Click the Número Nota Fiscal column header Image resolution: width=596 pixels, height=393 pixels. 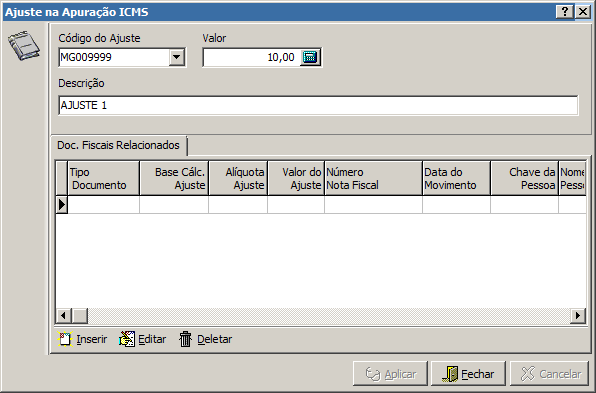[x=373, y=178]
